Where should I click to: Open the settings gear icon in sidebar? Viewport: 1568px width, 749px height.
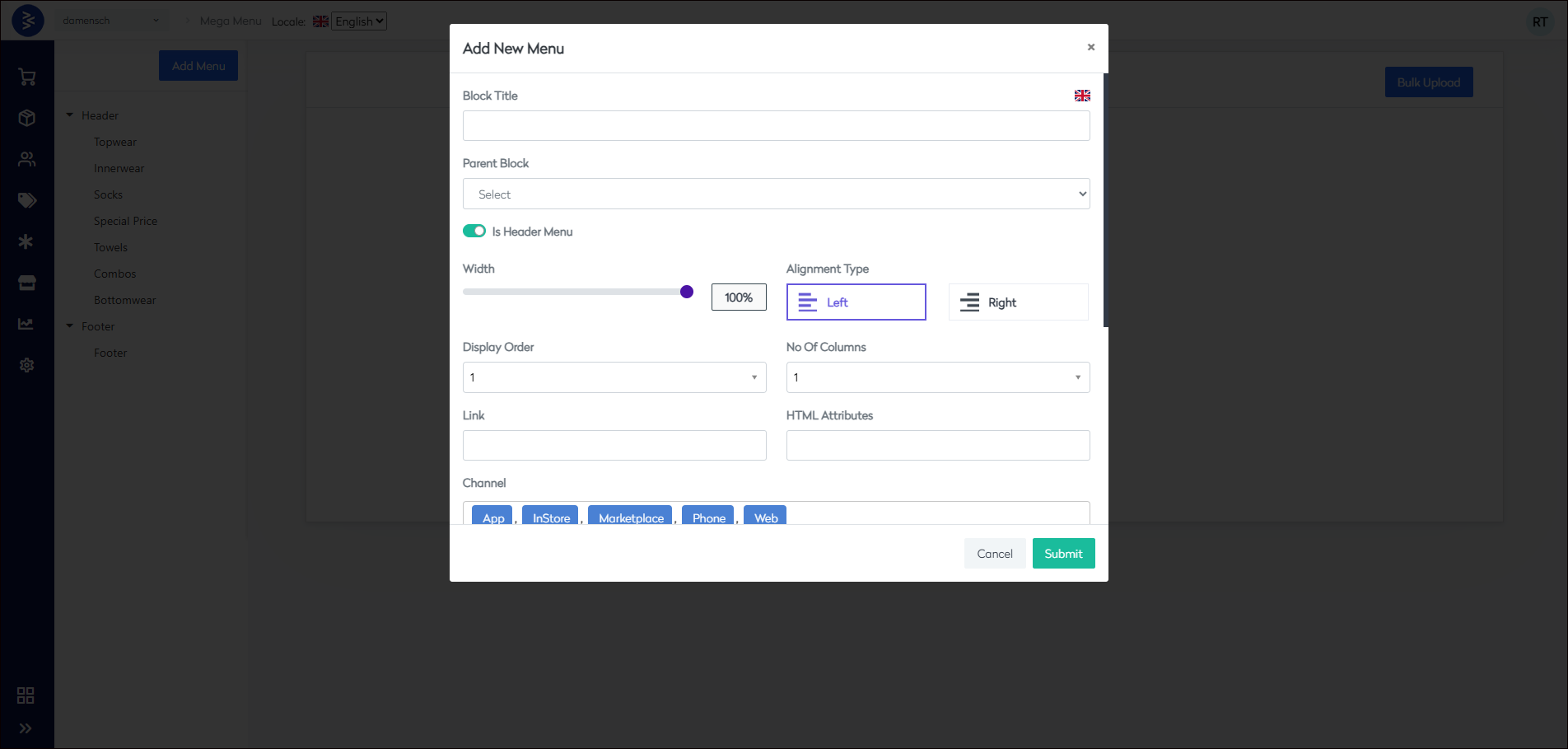click(x=26, y=365)
